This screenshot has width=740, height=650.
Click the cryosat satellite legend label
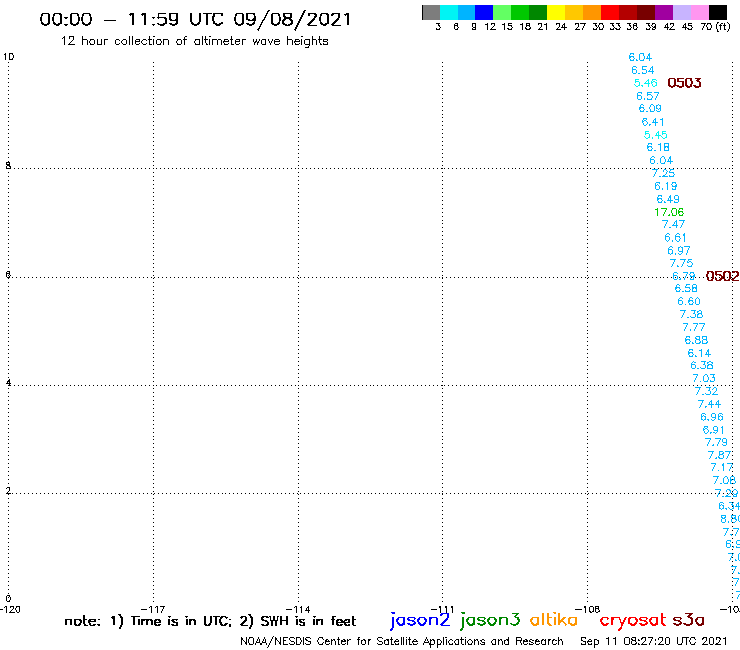point(632,620)
